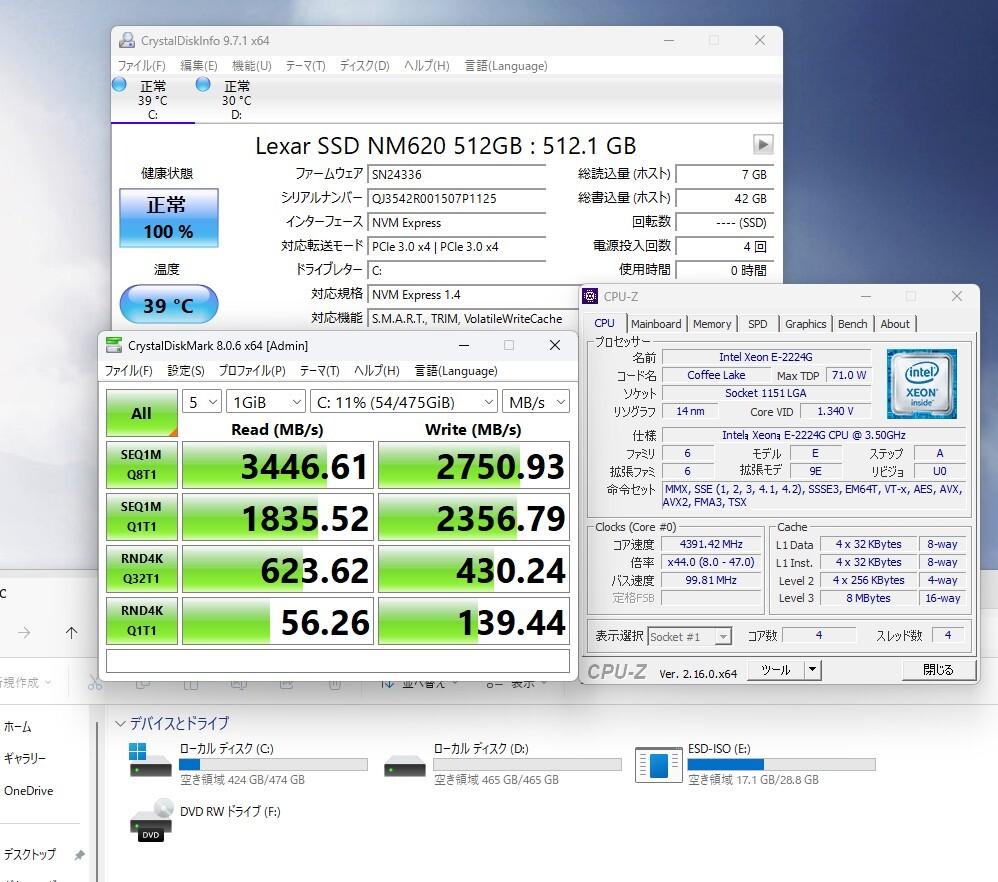
Task: Open the test count dropdown showing 5
Action: [201, 401]
